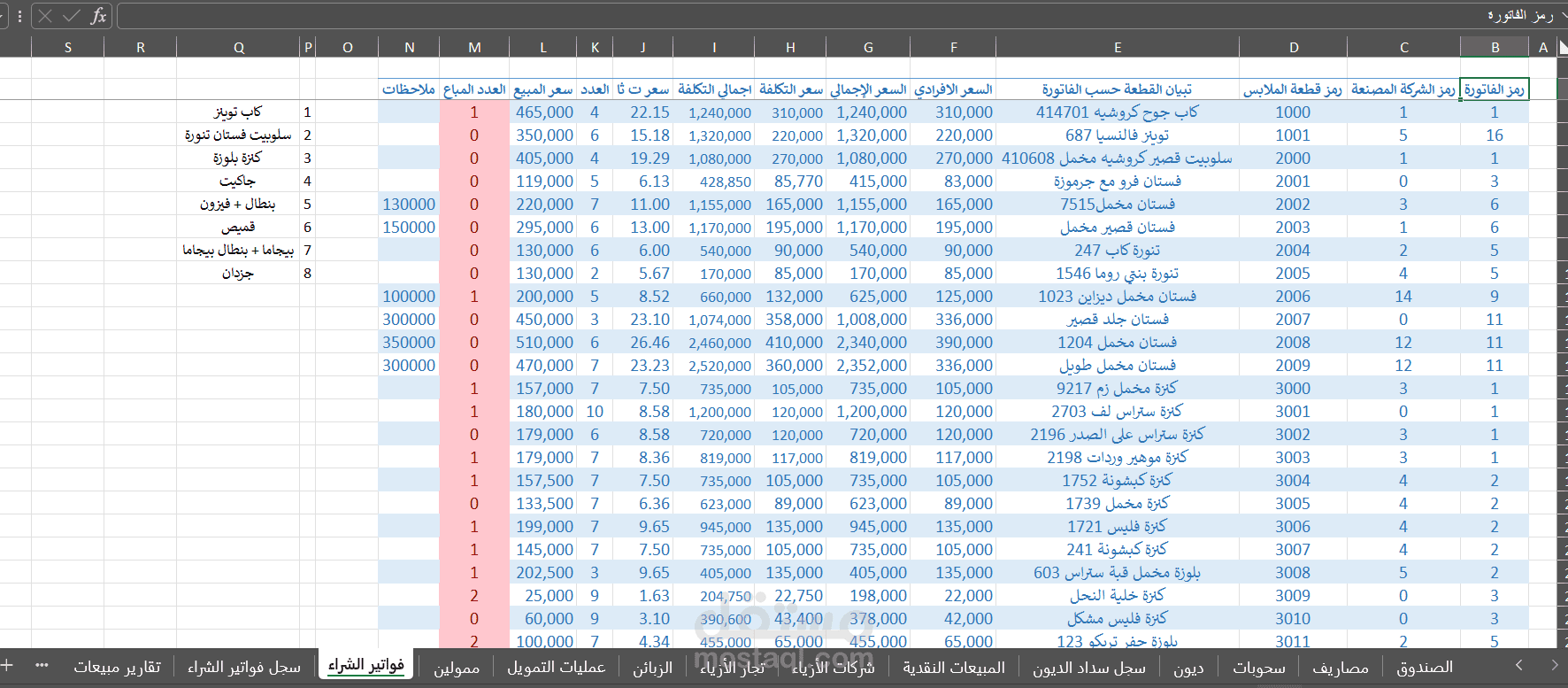Select cost price cell 26.46
This screenshot has width=1568, height=688.
click(x=643, y=343)
